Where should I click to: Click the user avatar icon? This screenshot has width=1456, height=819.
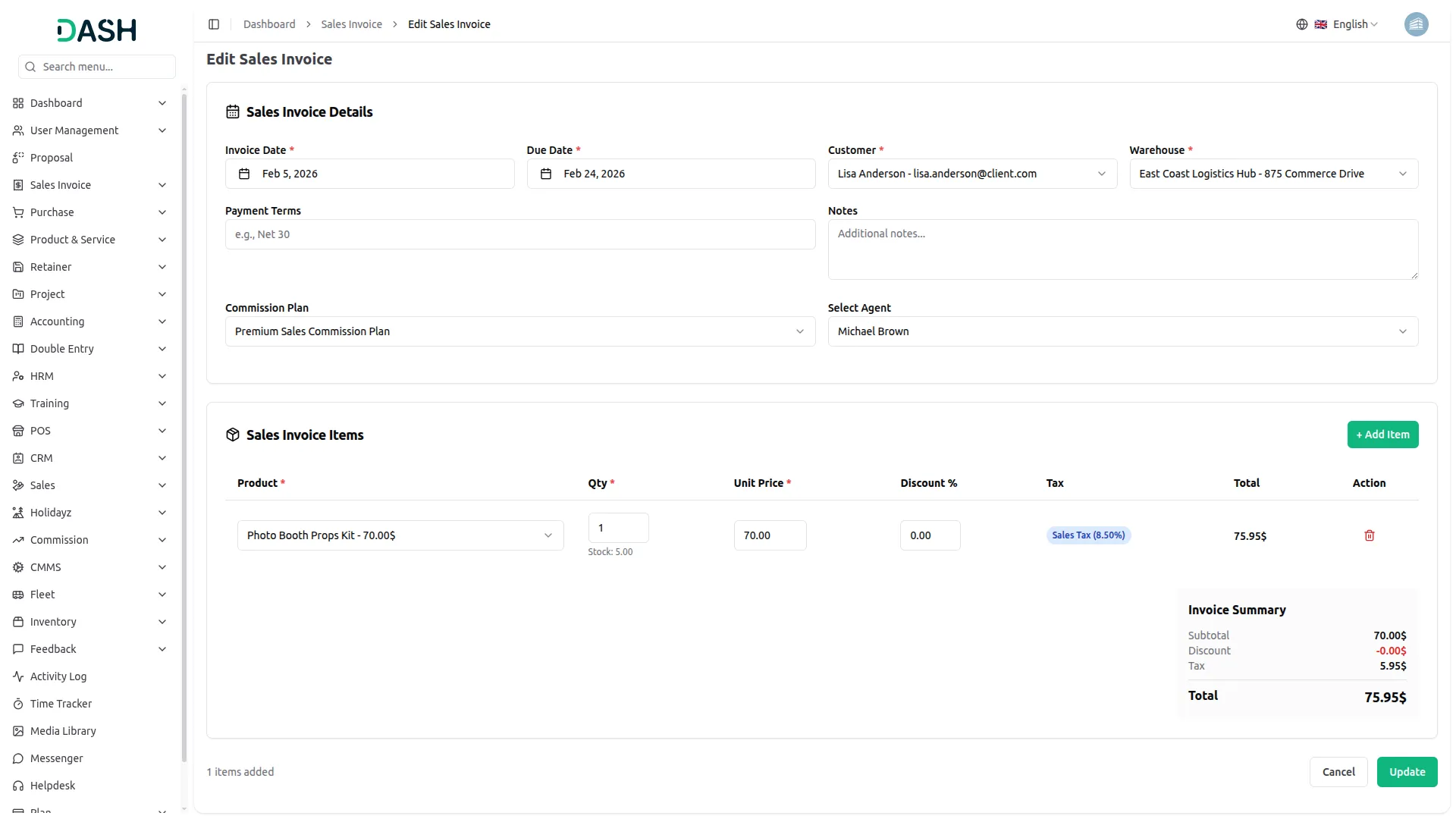coord(1416,24)
